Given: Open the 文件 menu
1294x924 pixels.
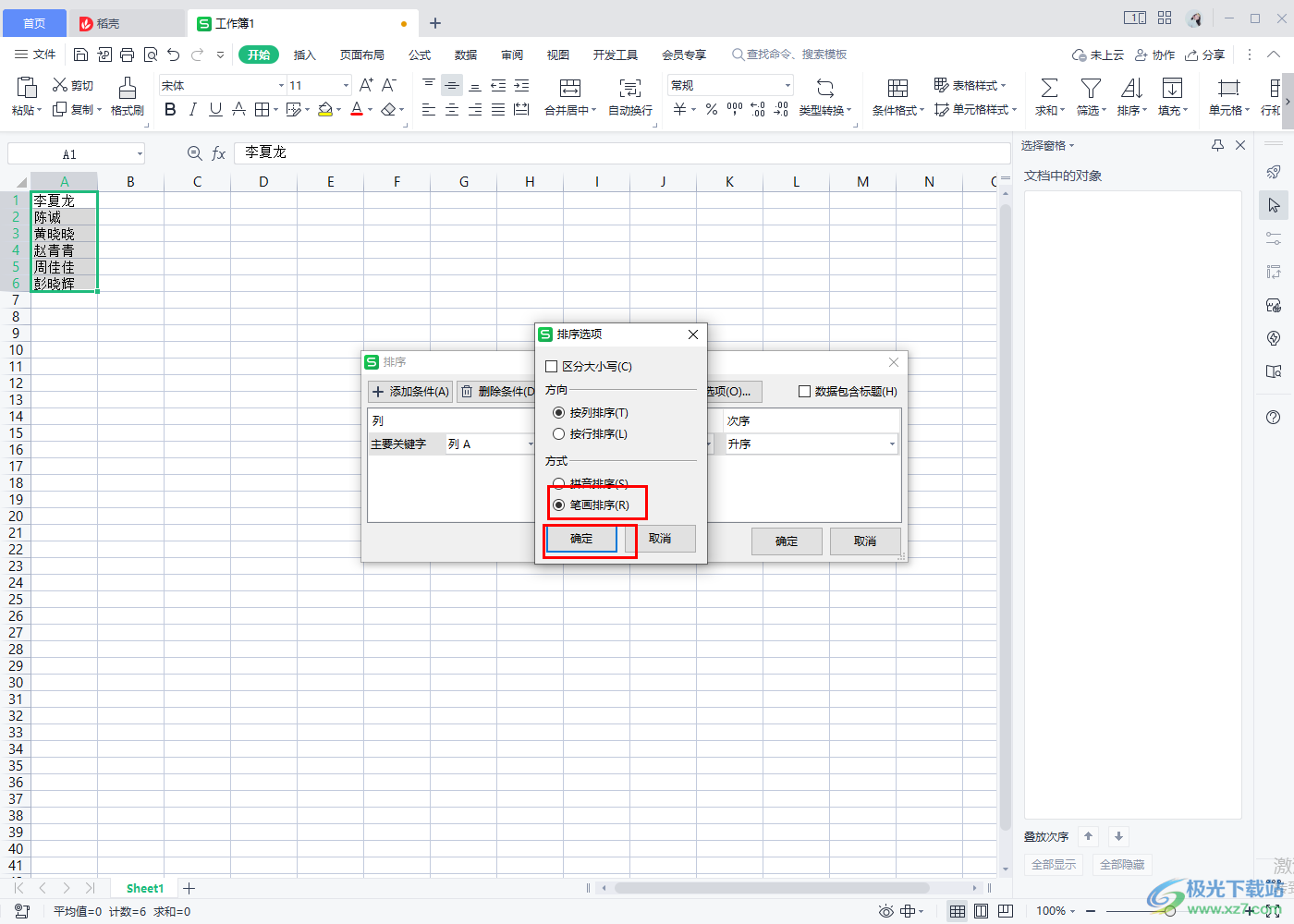Looking at the screenshot, I should click(x=35, y=55).
